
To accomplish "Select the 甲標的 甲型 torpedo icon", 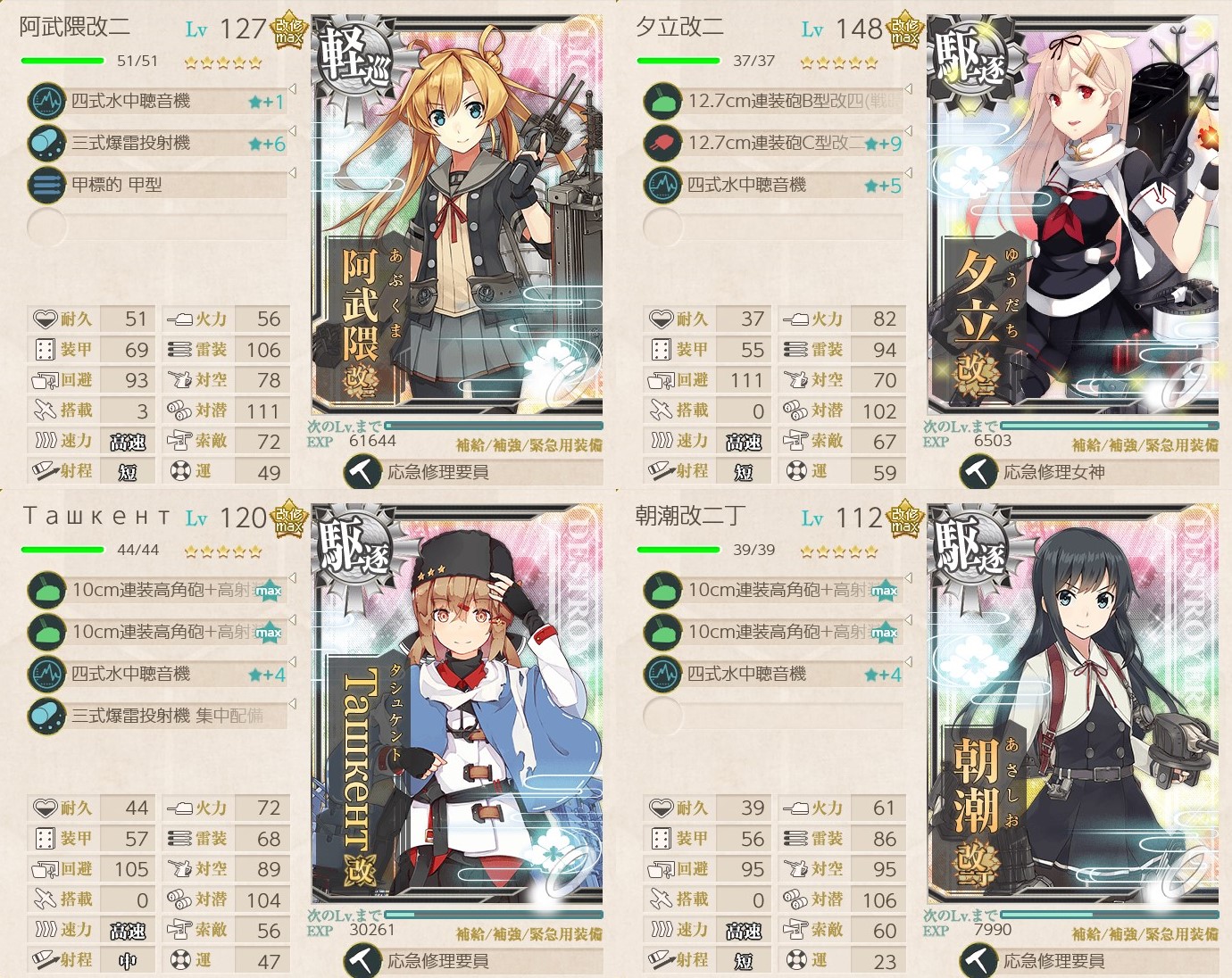I will click(46, 185).
